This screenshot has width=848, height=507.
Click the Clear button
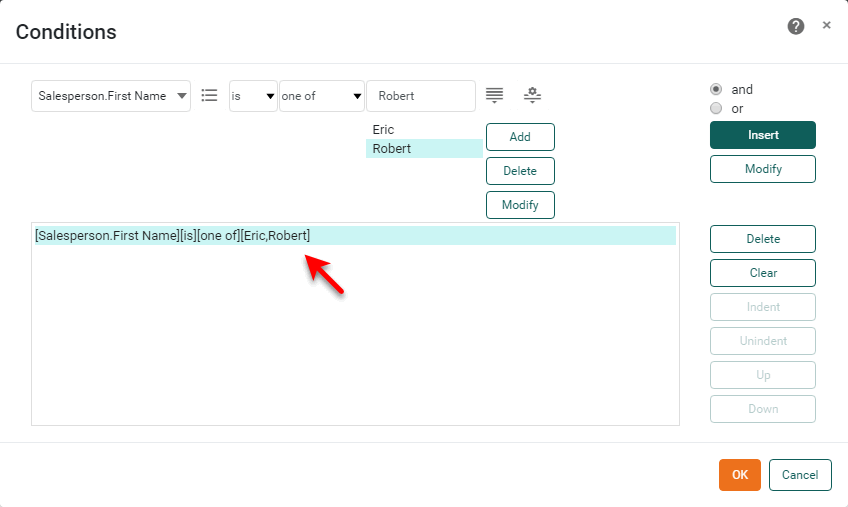pyautogui.click(x=762, y=273)
